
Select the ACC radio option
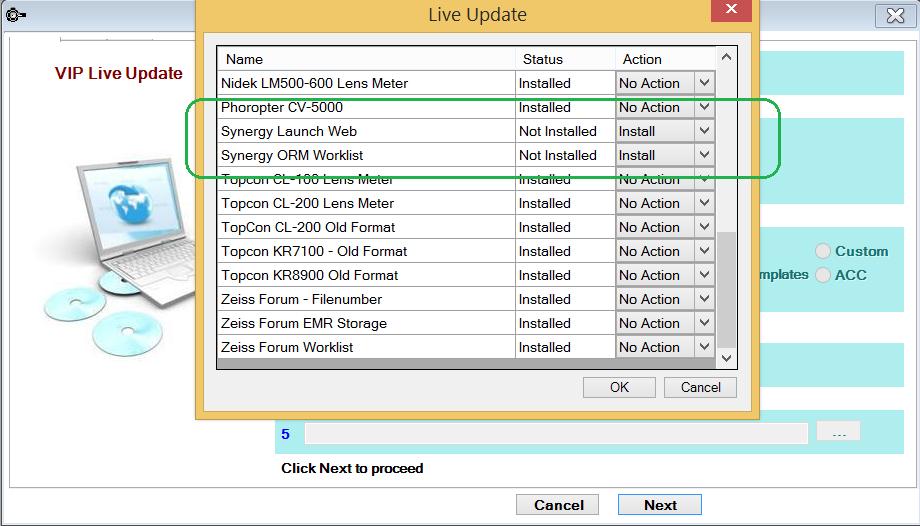coord(823,275)
